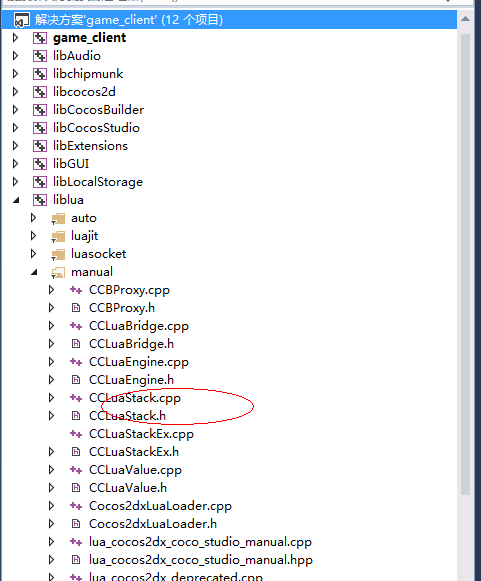Collapse the liblua project node
This screenshot has height=581, width=481.
point(16,200)
